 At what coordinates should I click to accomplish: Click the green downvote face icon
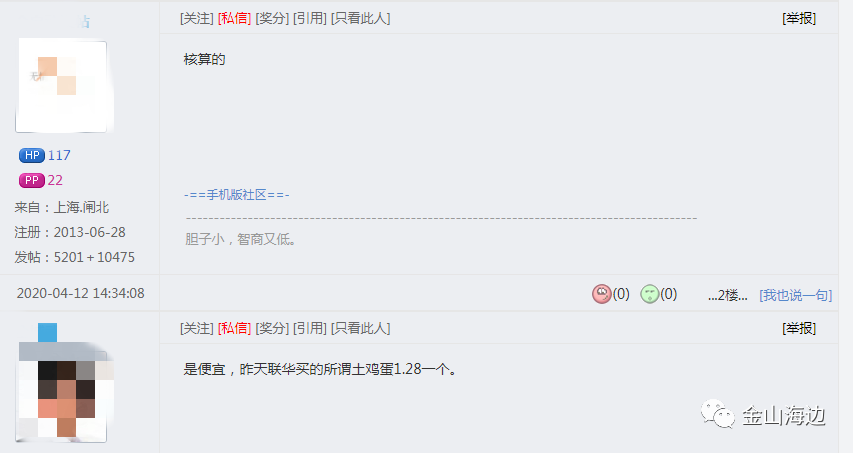coord(649,294)
